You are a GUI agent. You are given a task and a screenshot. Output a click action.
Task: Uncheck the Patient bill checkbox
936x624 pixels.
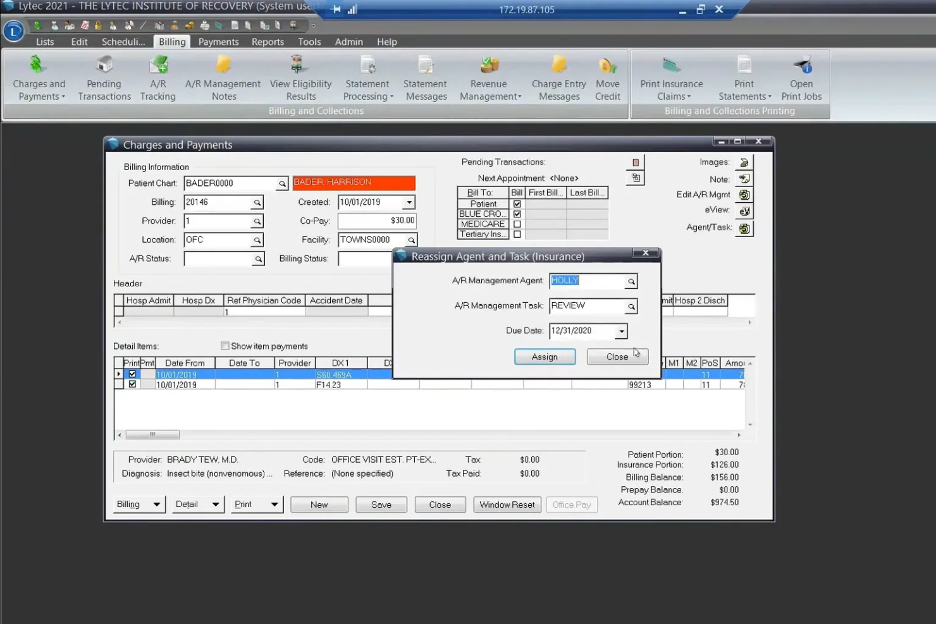click(517, 203)
